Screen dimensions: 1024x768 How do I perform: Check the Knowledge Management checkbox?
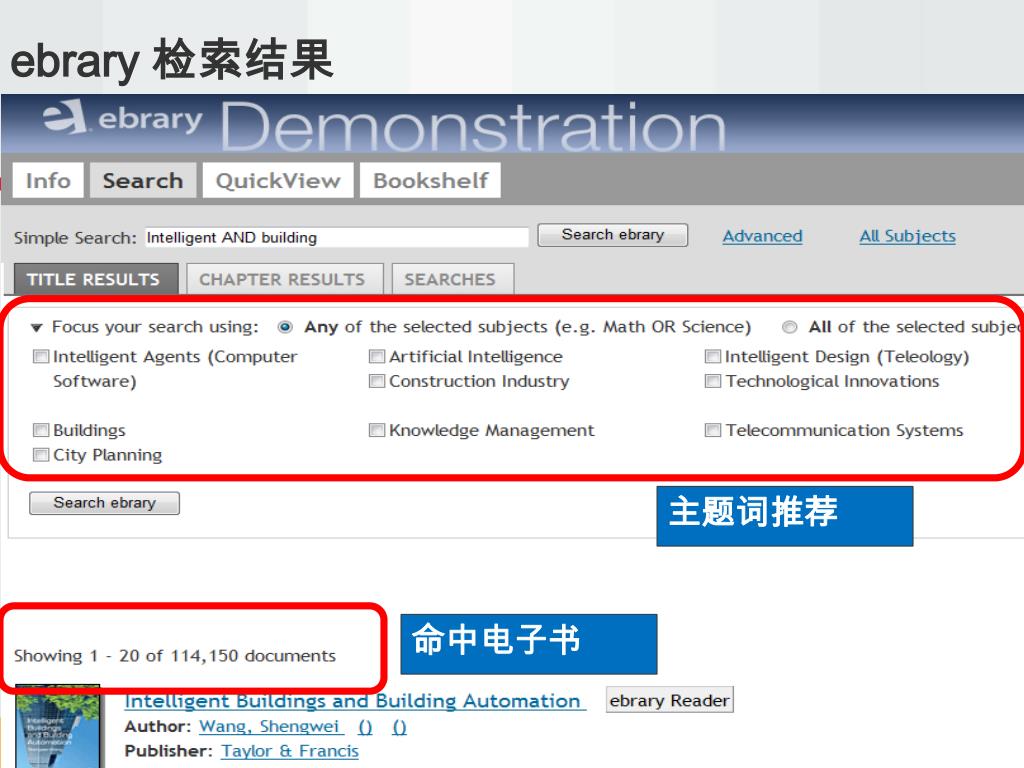(x=377, y=430)
